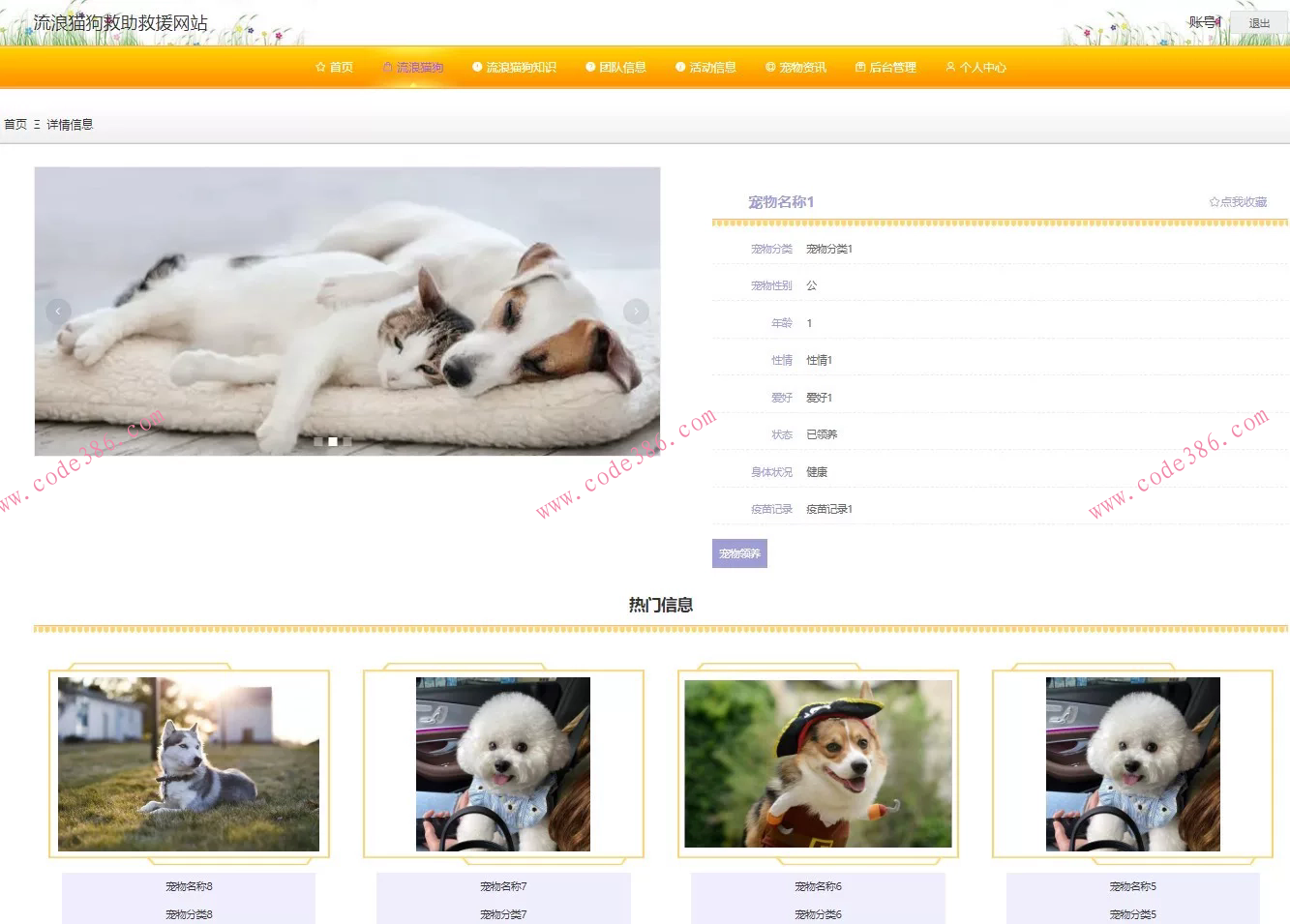1290x924 pixels.
Task: Click the 宠物名称1 title text
Action: [x=781, y=202]
